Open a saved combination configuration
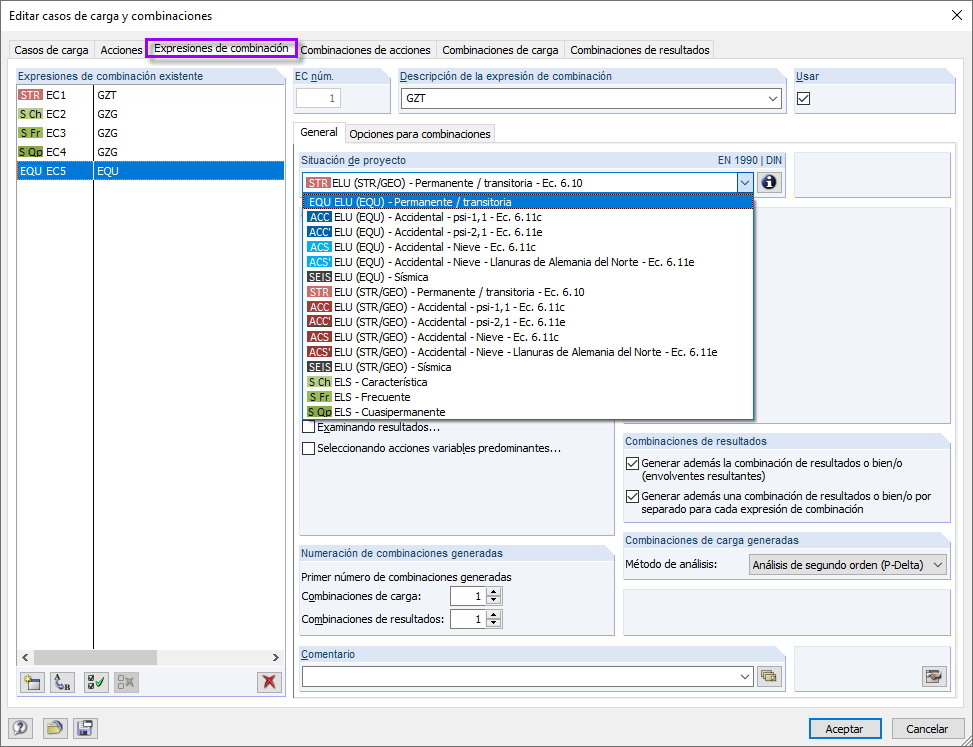The height and width of the screenshot is (747, 973). point(54,728)
